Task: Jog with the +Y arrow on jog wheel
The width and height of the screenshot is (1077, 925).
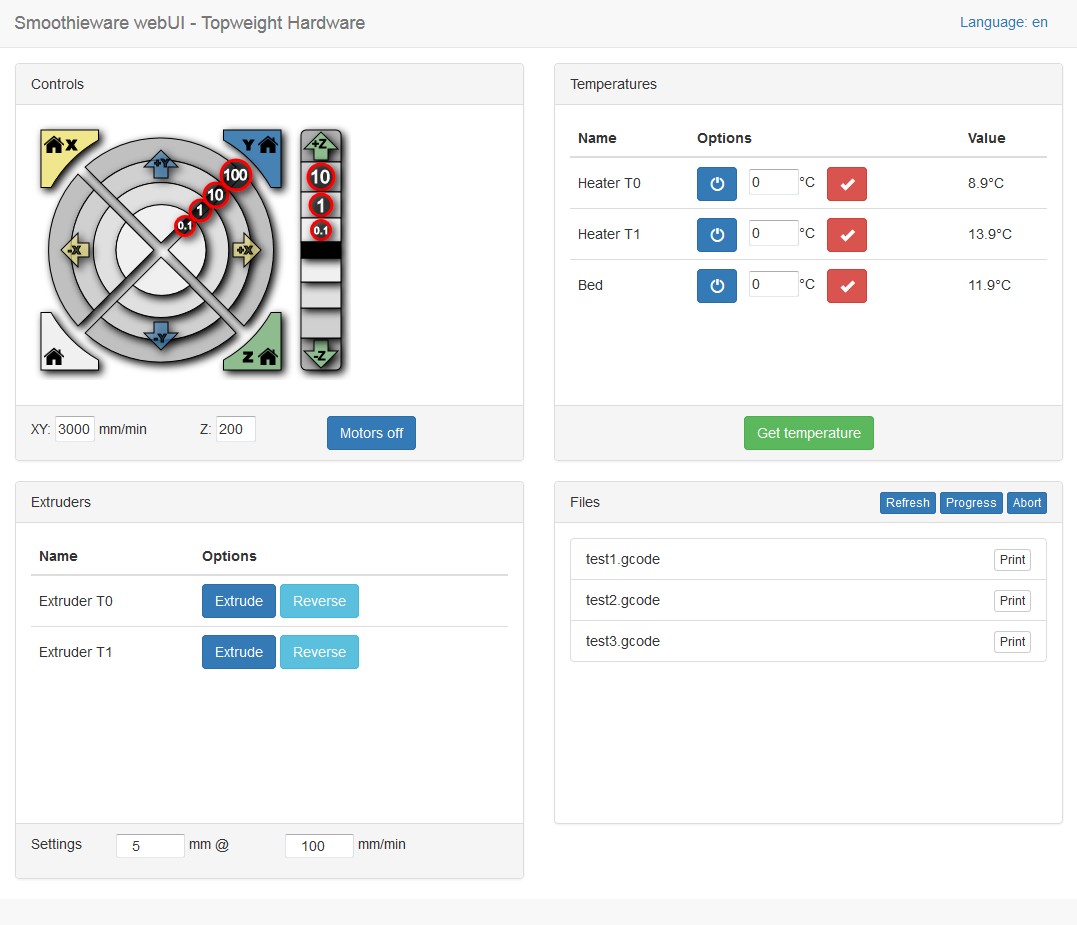Action: (161, 164)
